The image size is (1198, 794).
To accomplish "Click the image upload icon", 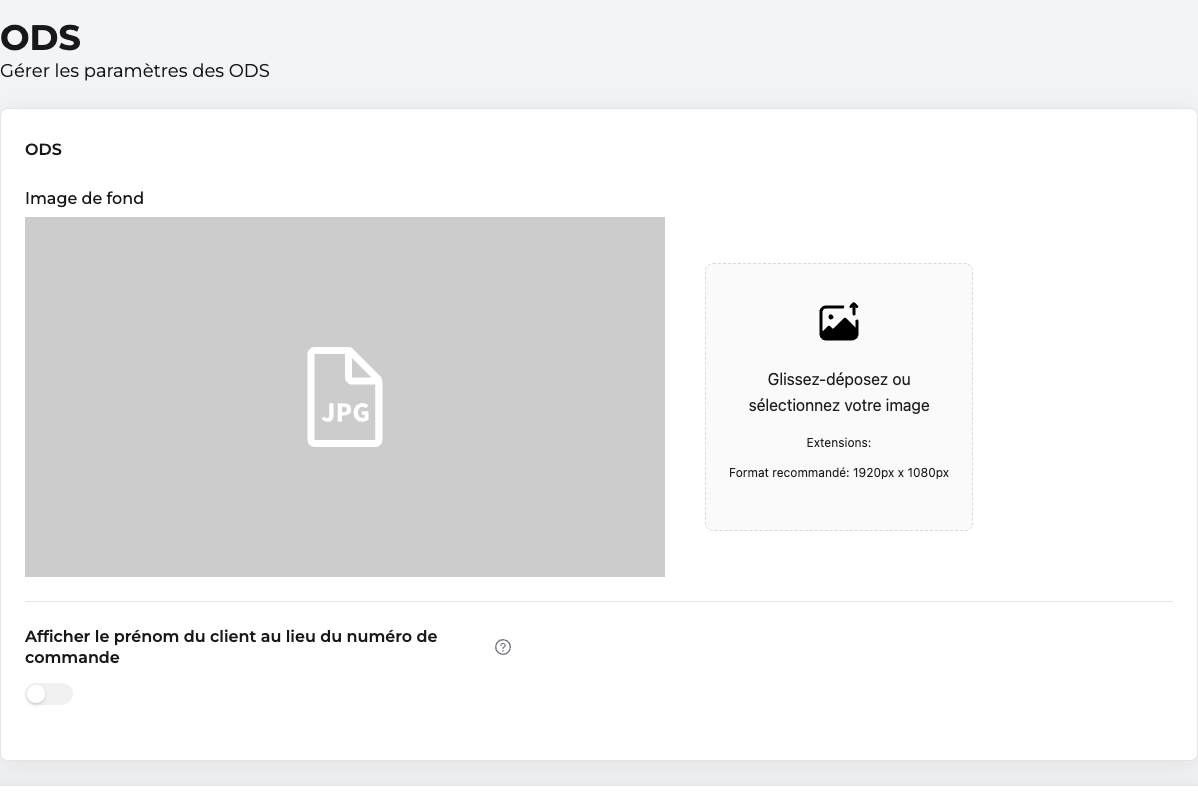I will tap(839, 322).
